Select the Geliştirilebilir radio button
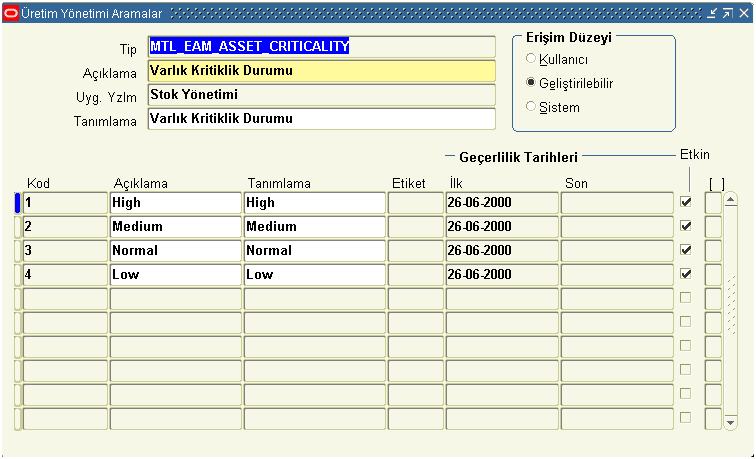Image resolution: width=756 pixels, height=459 pixels. point(531,83)
